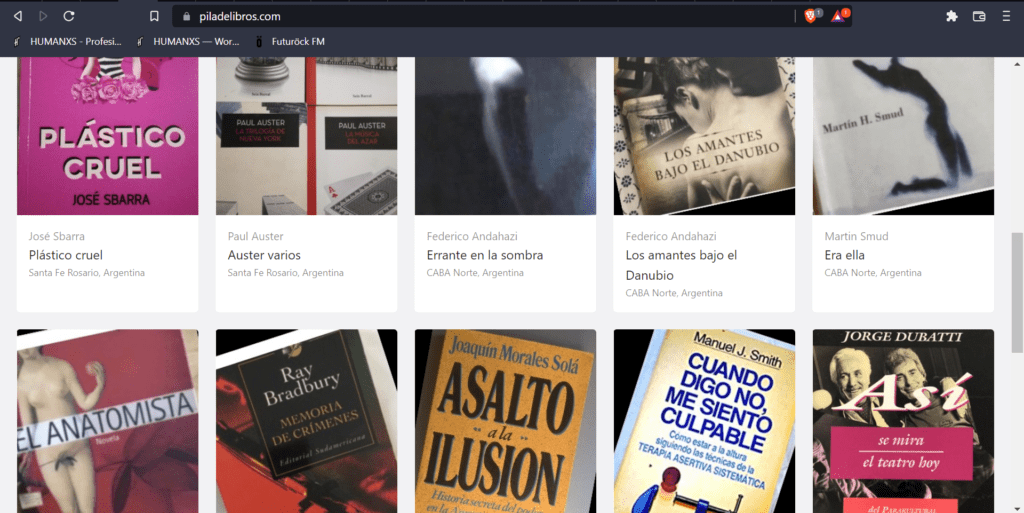Click CABA Norte location under Los amantes
The width and height of the screenshot is (1024, 513).
pos(674,293)
